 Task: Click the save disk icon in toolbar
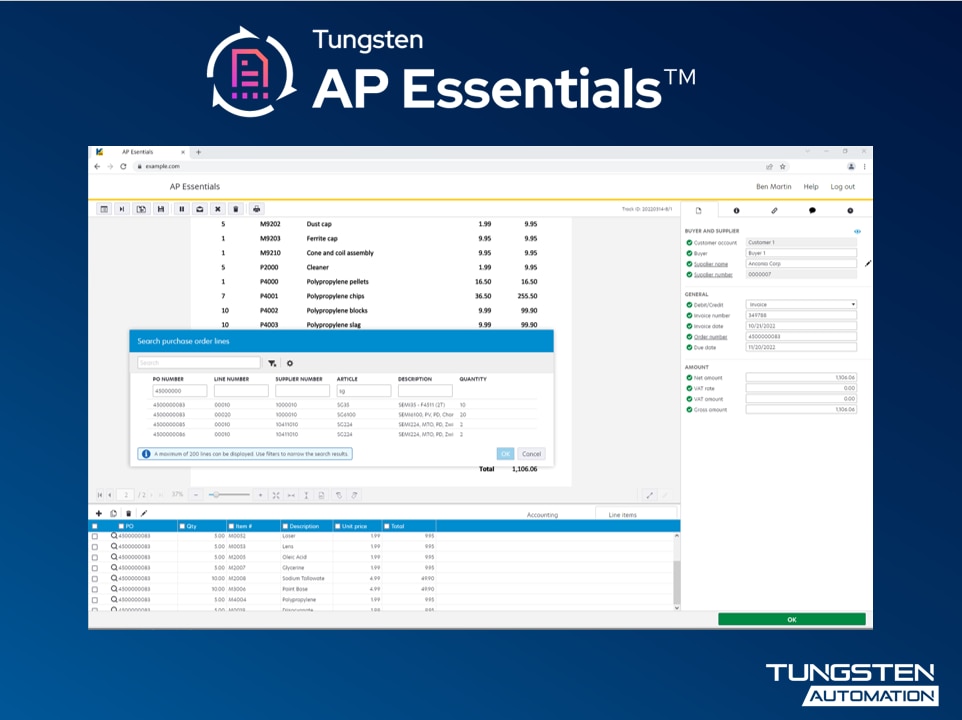click(161, 209)
